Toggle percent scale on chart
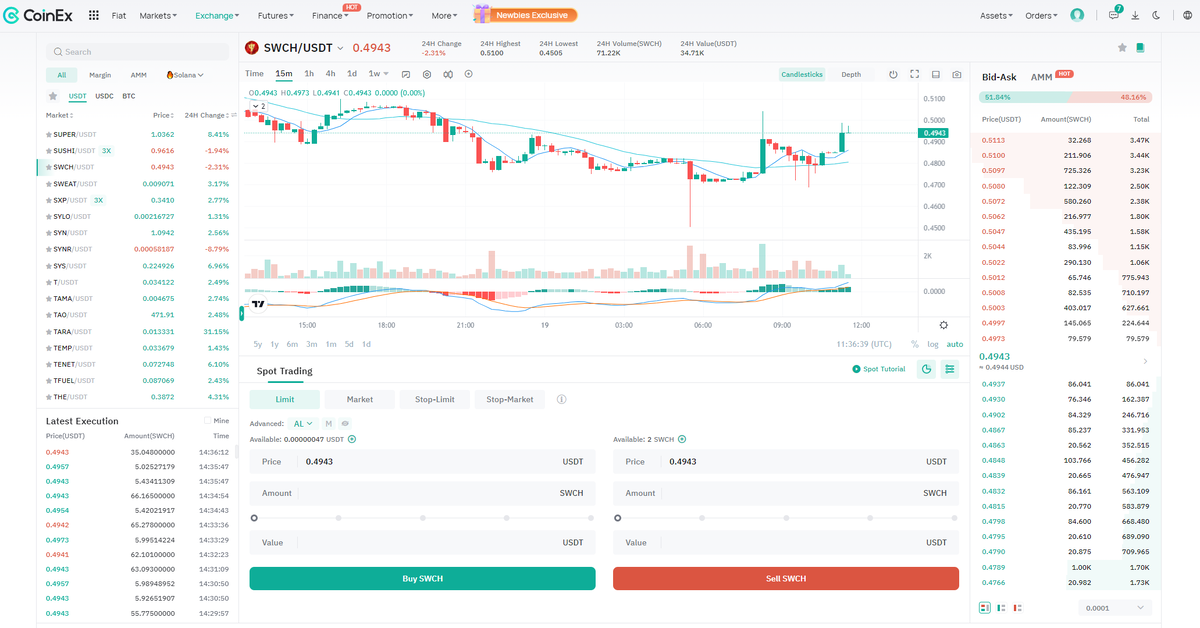 coord(914,344)
